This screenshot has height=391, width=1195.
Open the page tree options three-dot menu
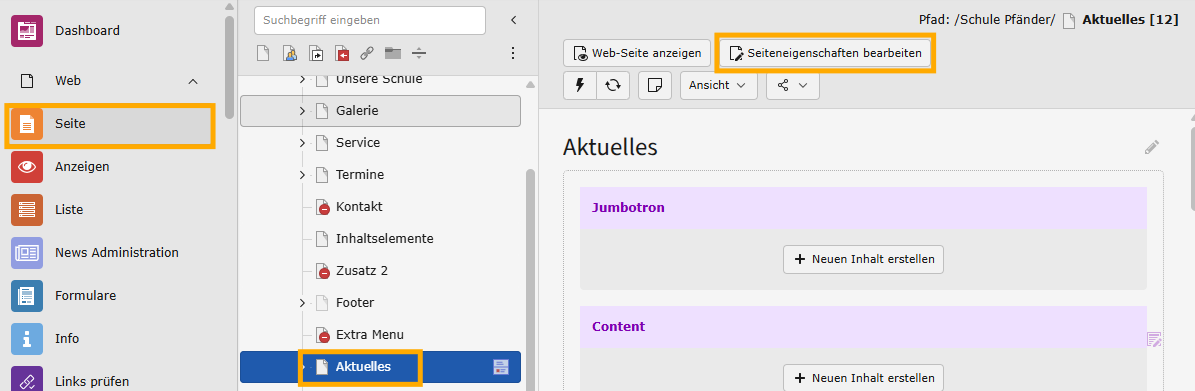click(x=513, y=53)
